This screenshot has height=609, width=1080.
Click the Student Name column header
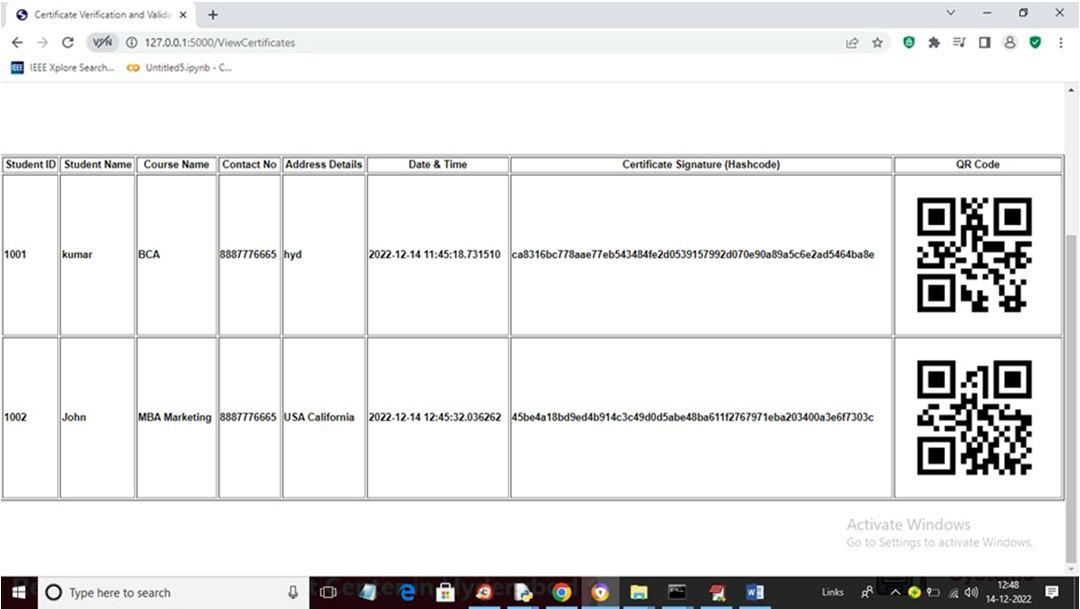[97, 165]
